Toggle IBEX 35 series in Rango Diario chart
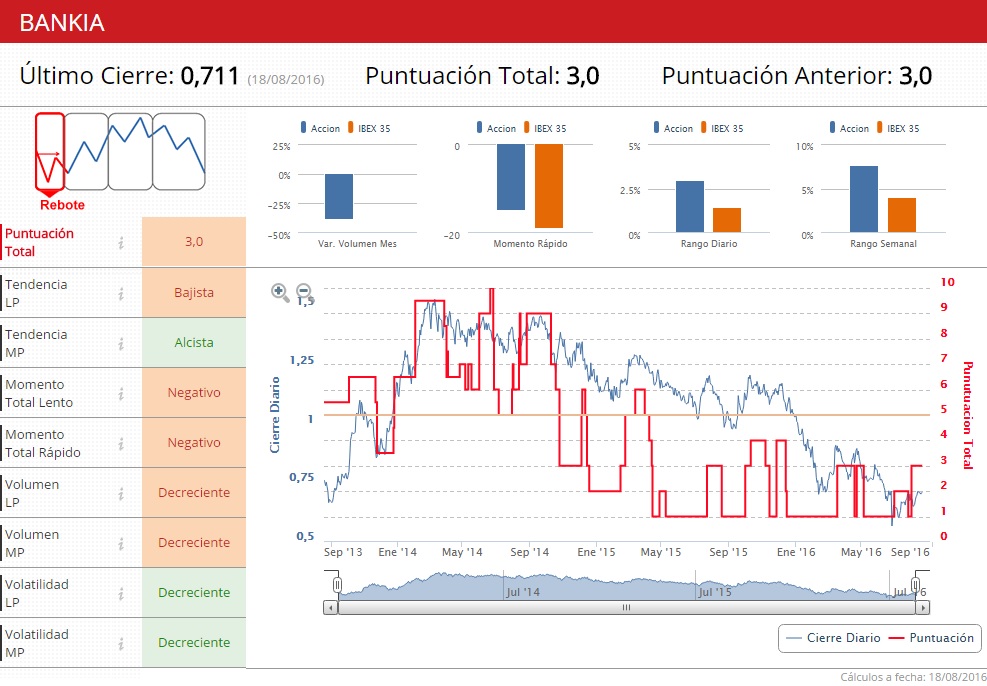Screen dimensions: 987x686 [721, 128]
